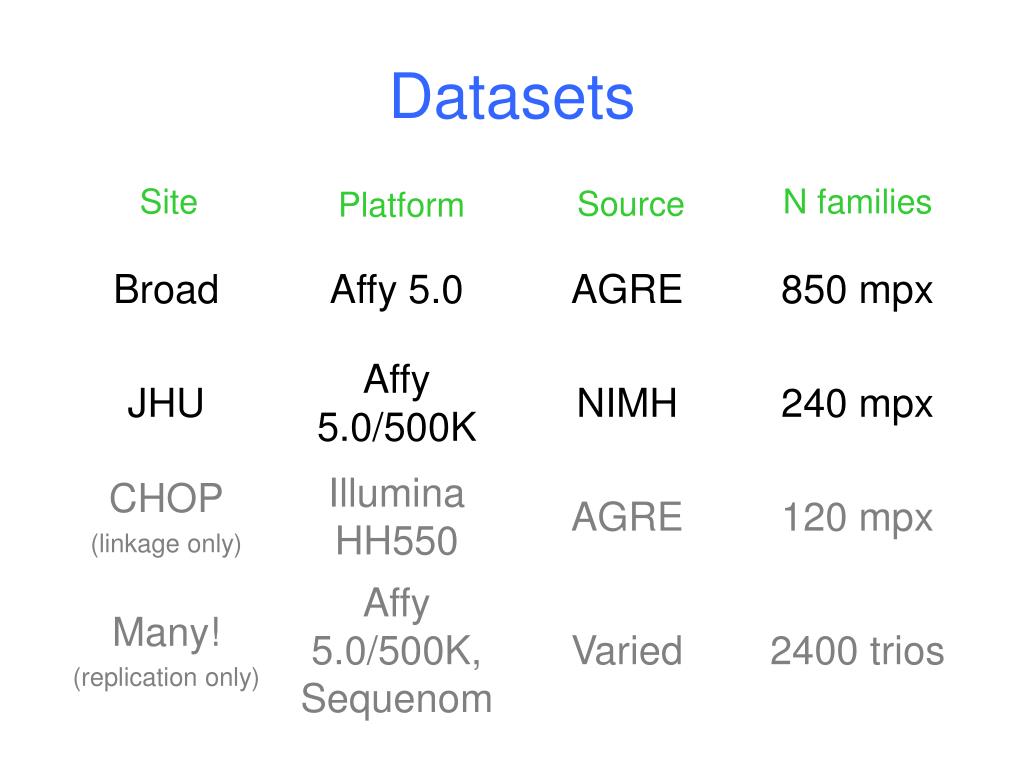Select the Source column header

click(630, 204)
